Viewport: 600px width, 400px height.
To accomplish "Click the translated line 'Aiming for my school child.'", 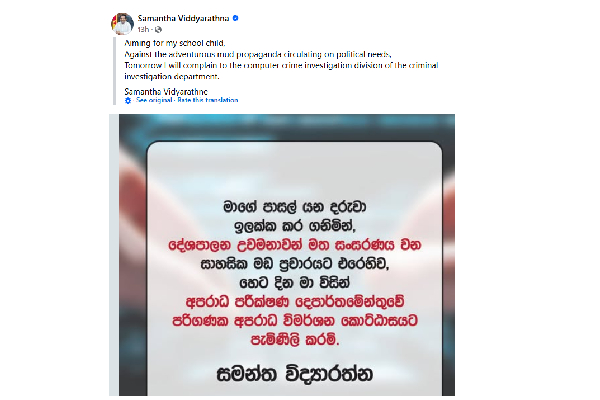I will point(175,43).
